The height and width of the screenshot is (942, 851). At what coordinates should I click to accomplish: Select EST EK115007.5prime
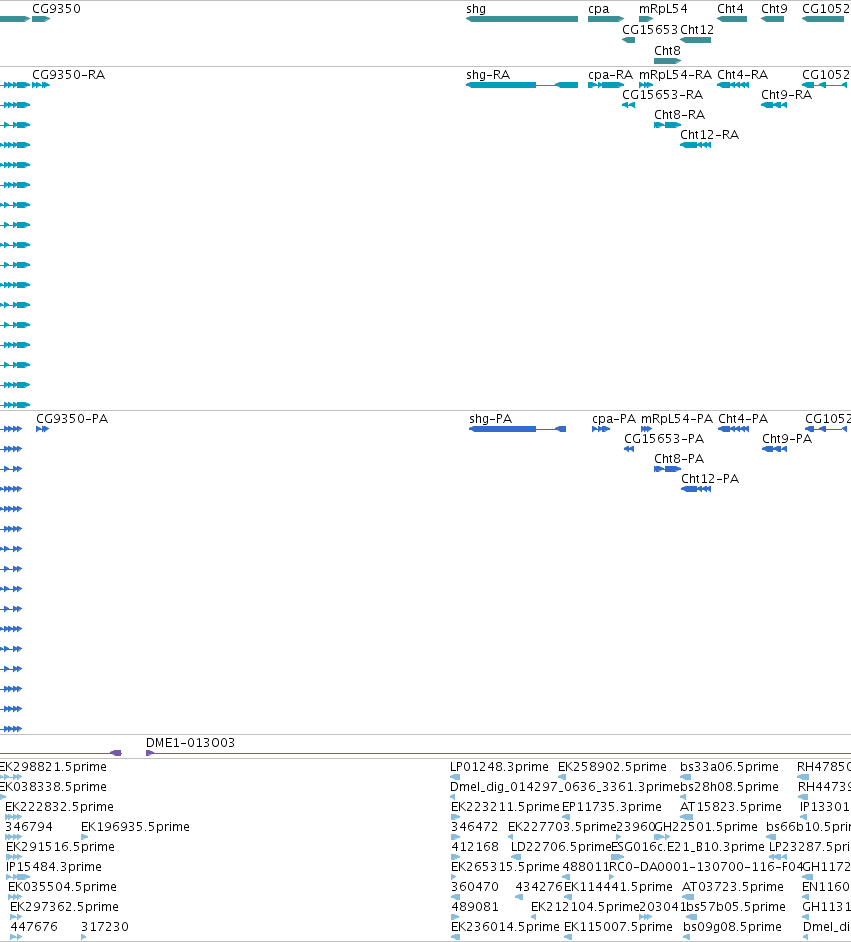618,927
